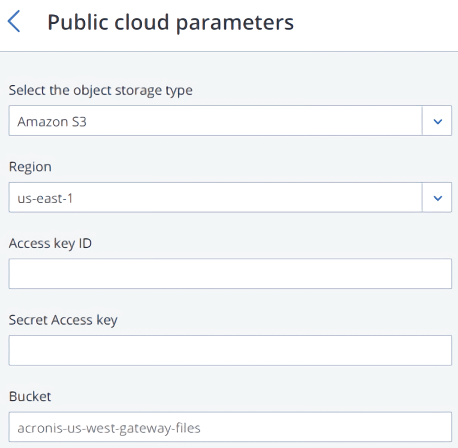Click the chevron icon beside us-east-1
The image size is (458, 448).
[437, 198]
